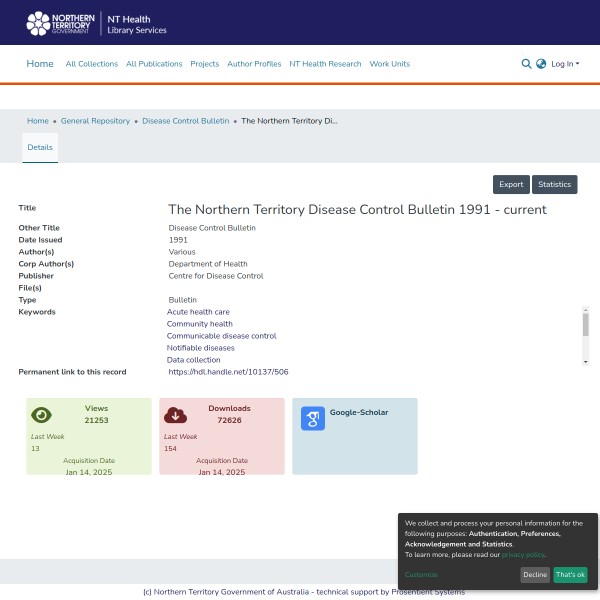Decline the cookie consent
Screen dimensions: 600x600
[x=535, y=575]
